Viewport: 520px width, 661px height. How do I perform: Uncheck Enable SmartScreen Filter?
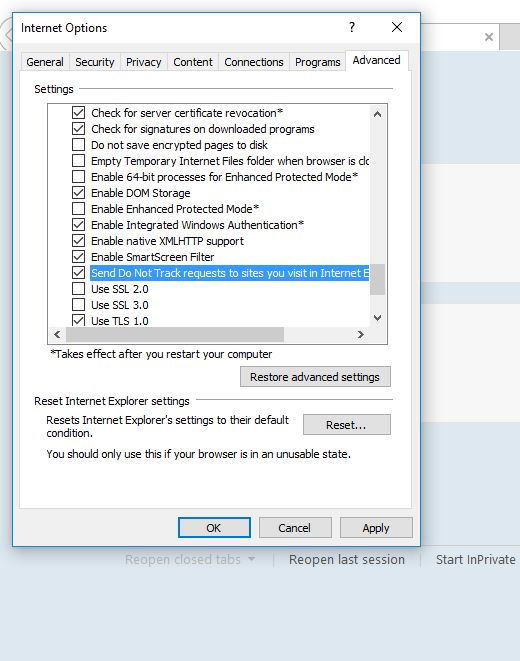pos(78,257)
